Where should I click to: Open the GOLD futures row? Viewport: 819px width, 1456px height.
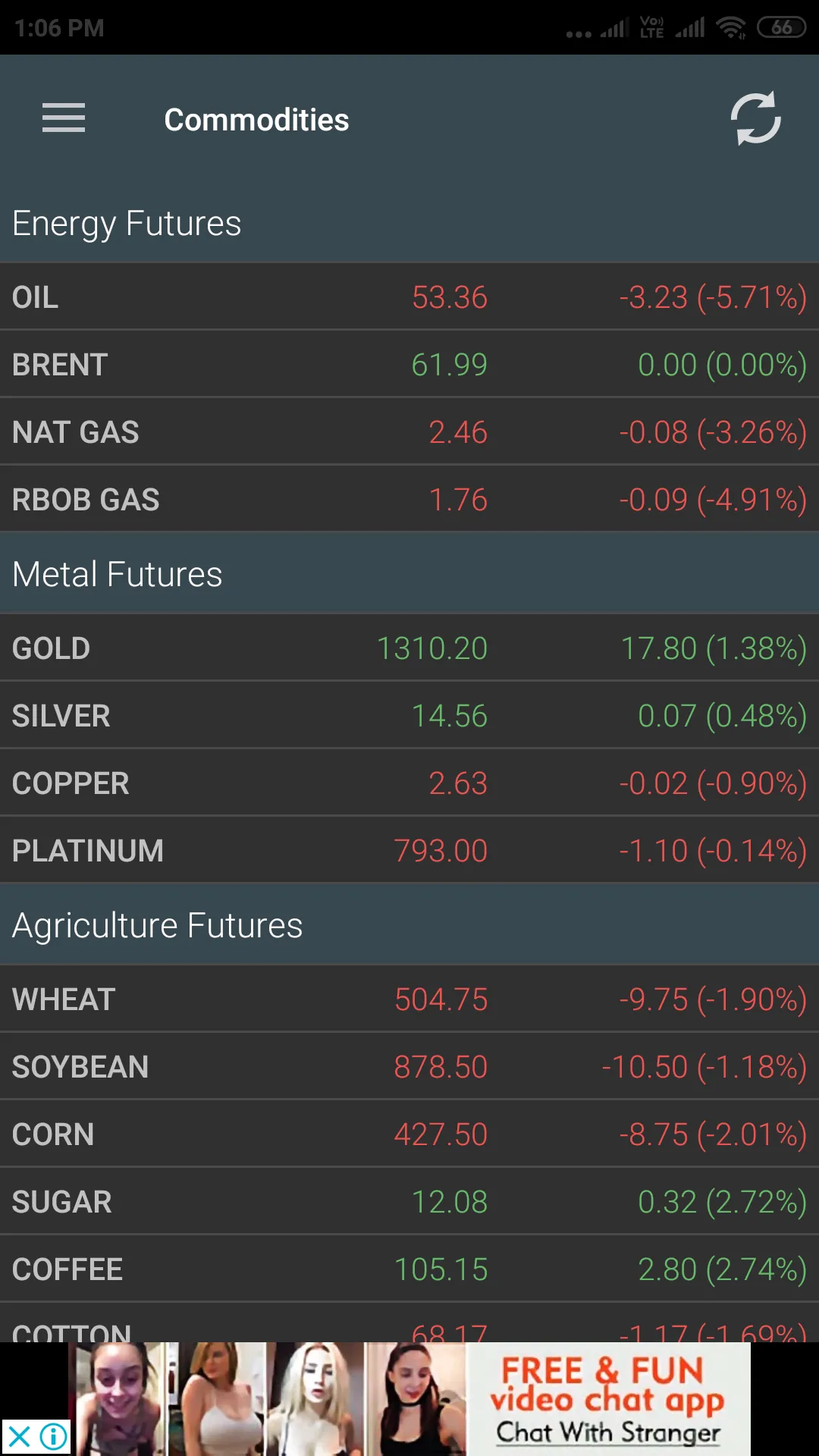pyautogui.click(x=409, y=648)
